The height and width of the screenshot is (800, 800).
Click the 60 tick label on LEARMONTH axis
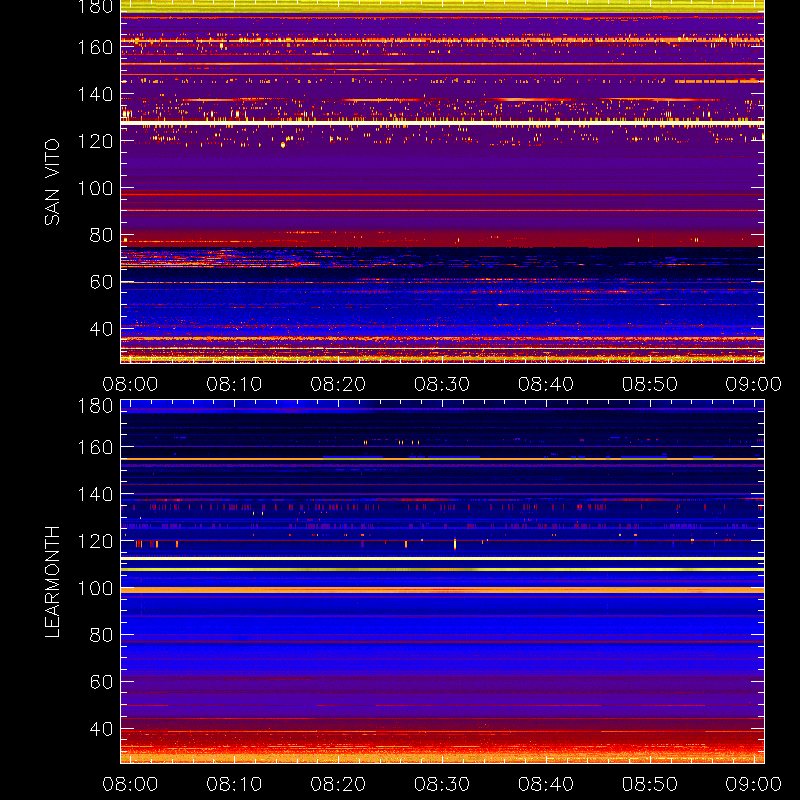point(101,682)
